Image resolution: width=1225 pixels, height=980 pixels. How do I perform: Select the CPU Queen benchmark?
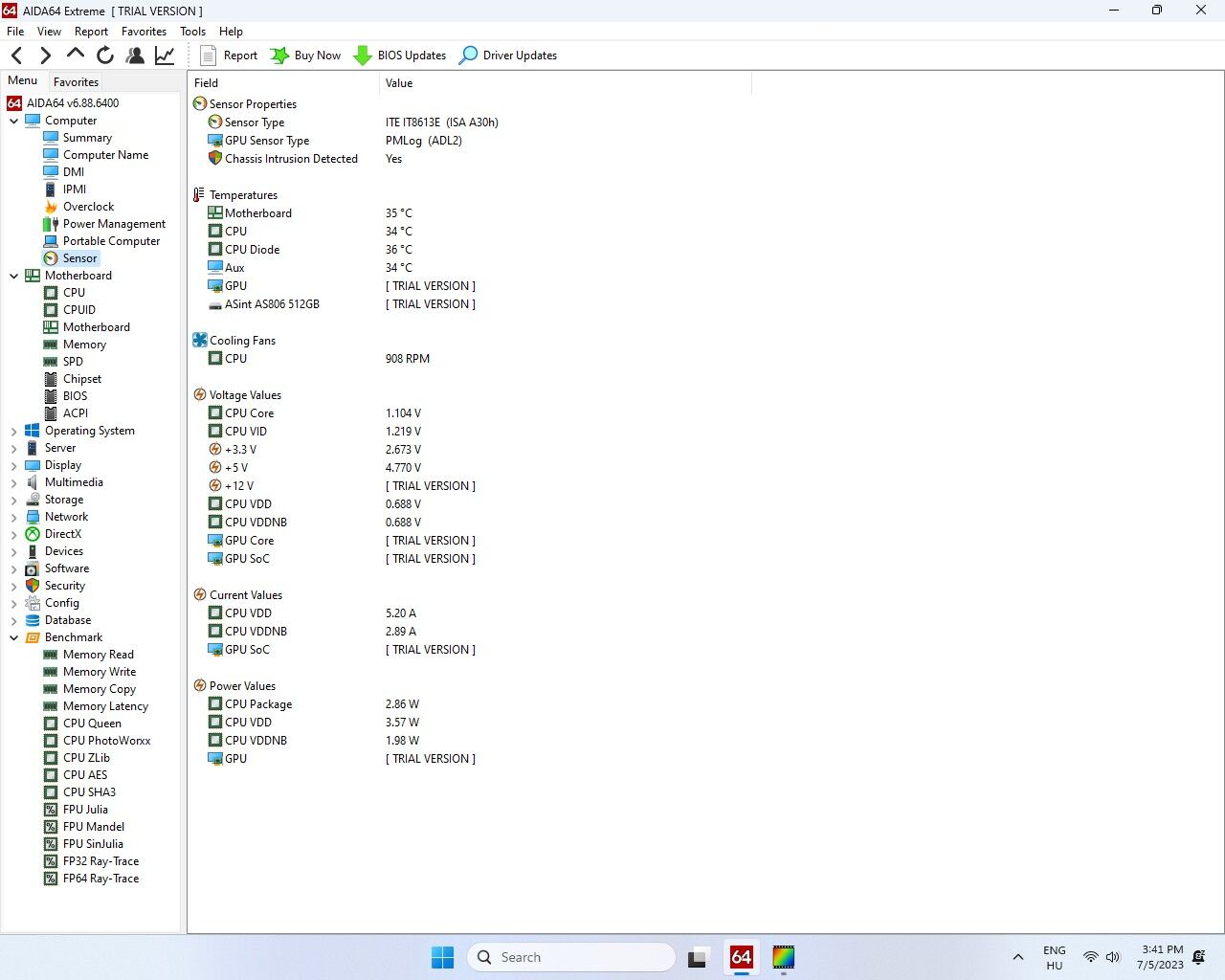click(x=92, y=724)
